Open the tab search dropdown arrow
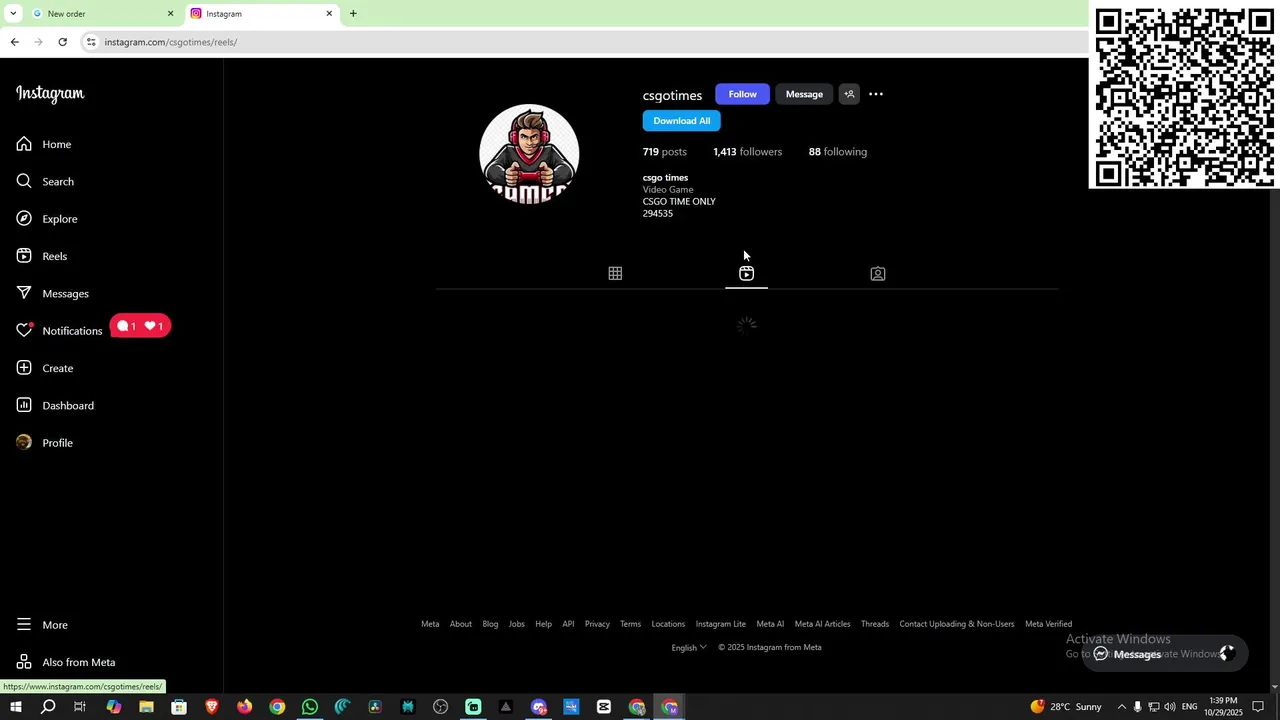 tap(13, 14)
